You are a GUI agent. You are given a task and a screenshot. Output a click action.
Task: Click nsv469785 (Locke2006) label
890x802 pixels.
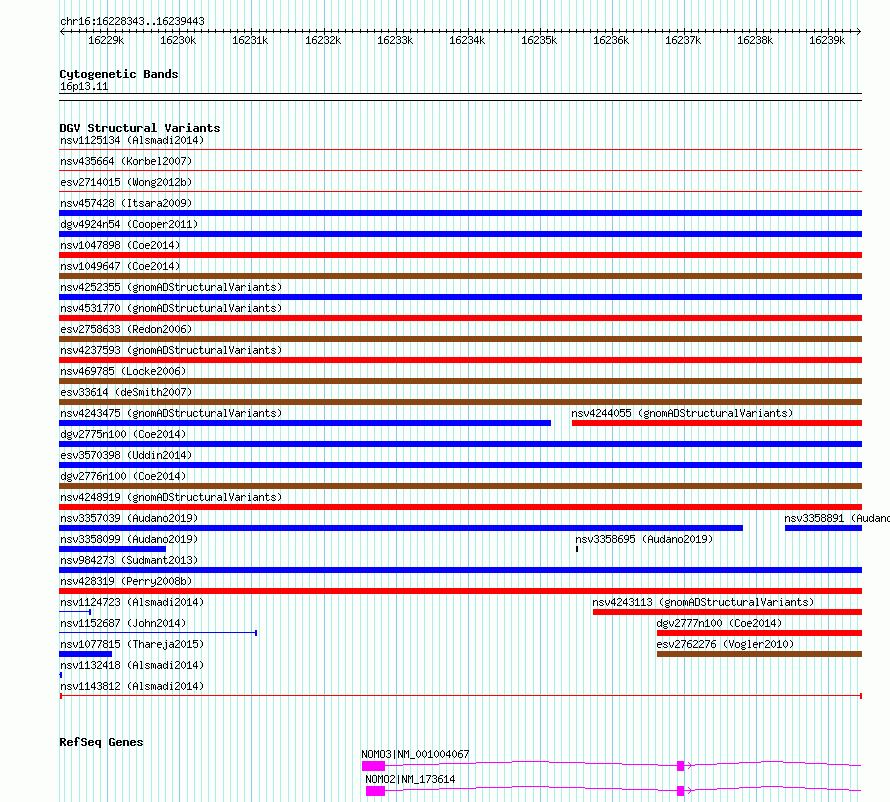123,371
